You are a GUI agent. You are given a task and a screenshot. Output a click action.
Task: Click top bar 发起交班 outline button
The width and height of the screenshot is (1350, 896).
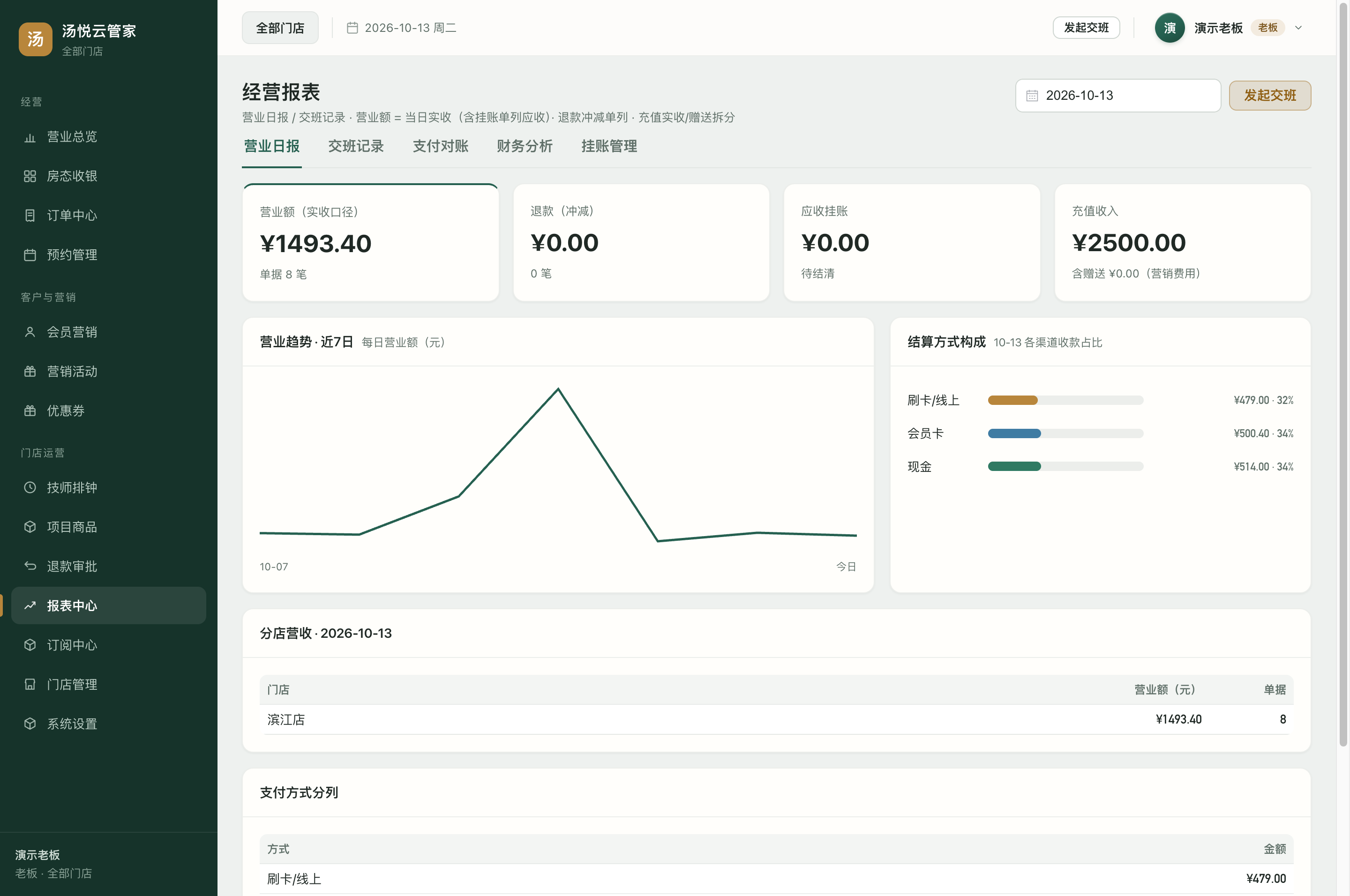[x=1086, y=28]
